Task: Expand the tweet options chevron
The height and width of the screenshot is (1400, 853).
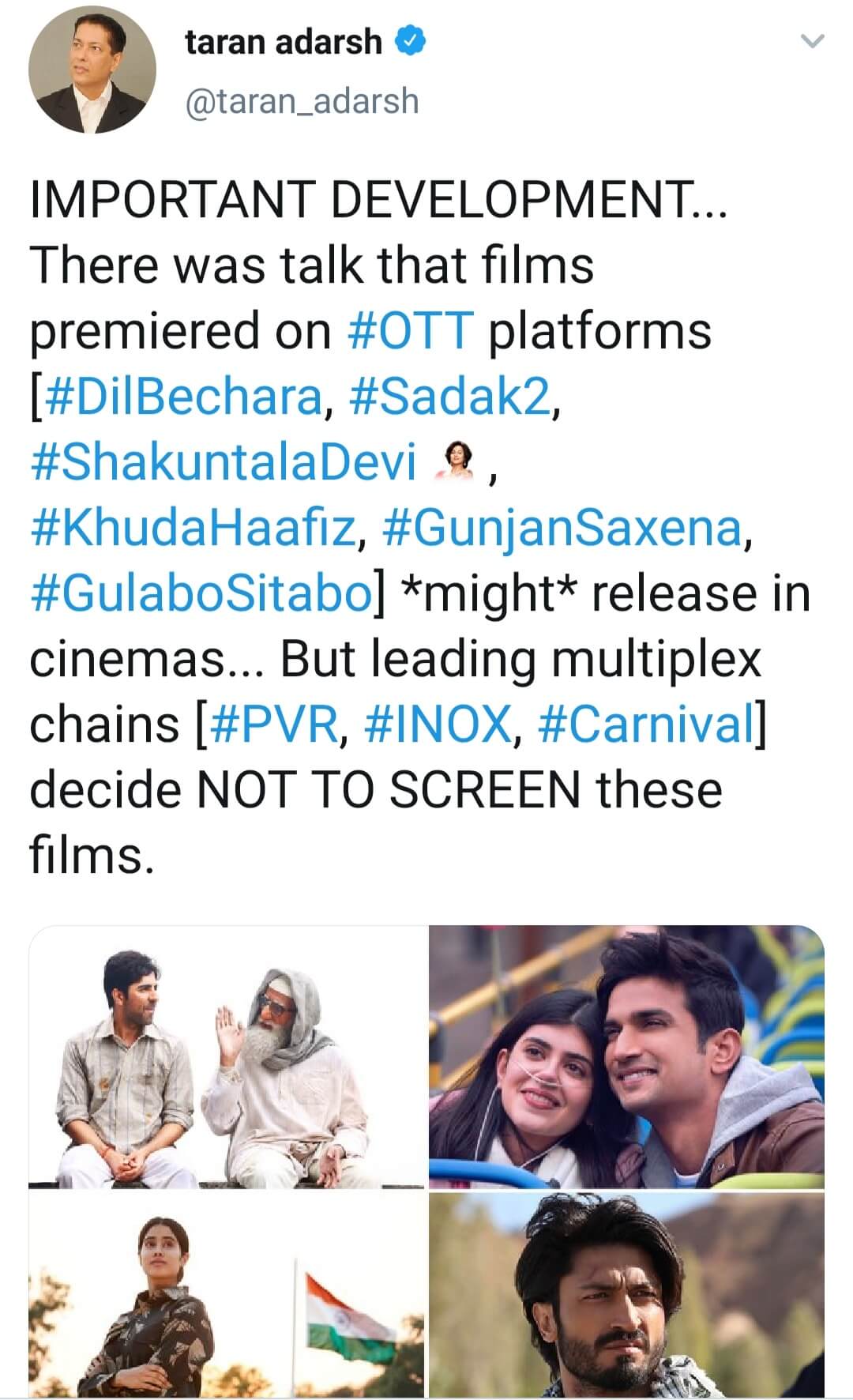Action: point(812,42)
